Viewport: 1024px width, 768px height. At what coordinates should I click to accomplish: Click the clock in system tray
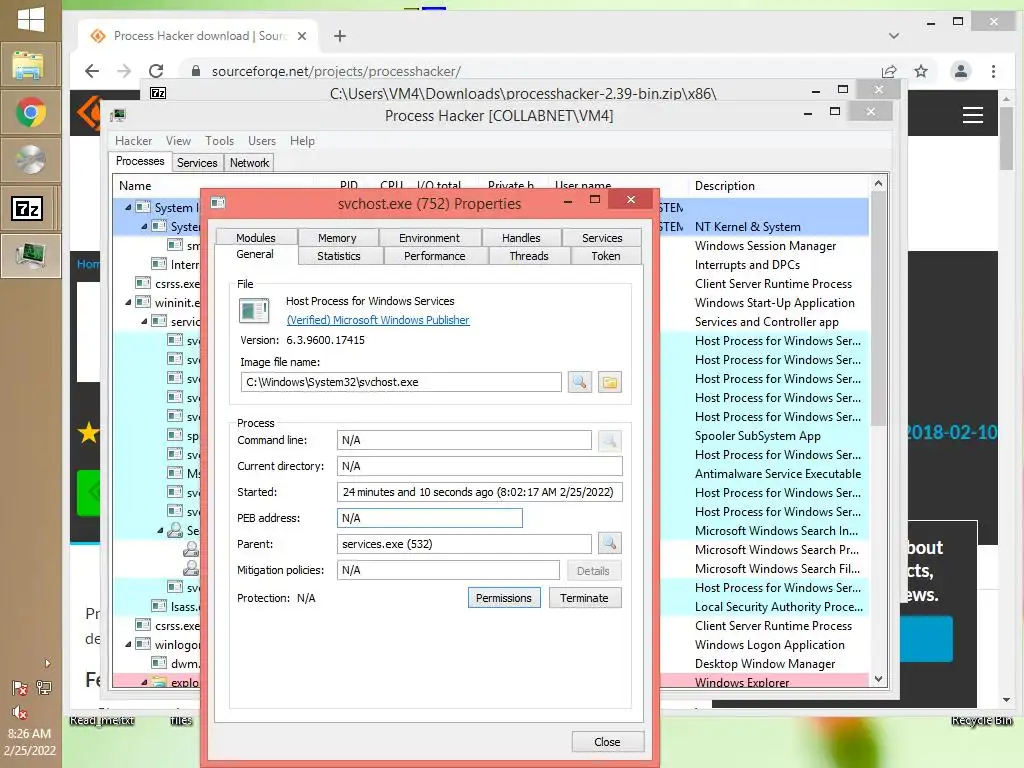click(30, 741)
